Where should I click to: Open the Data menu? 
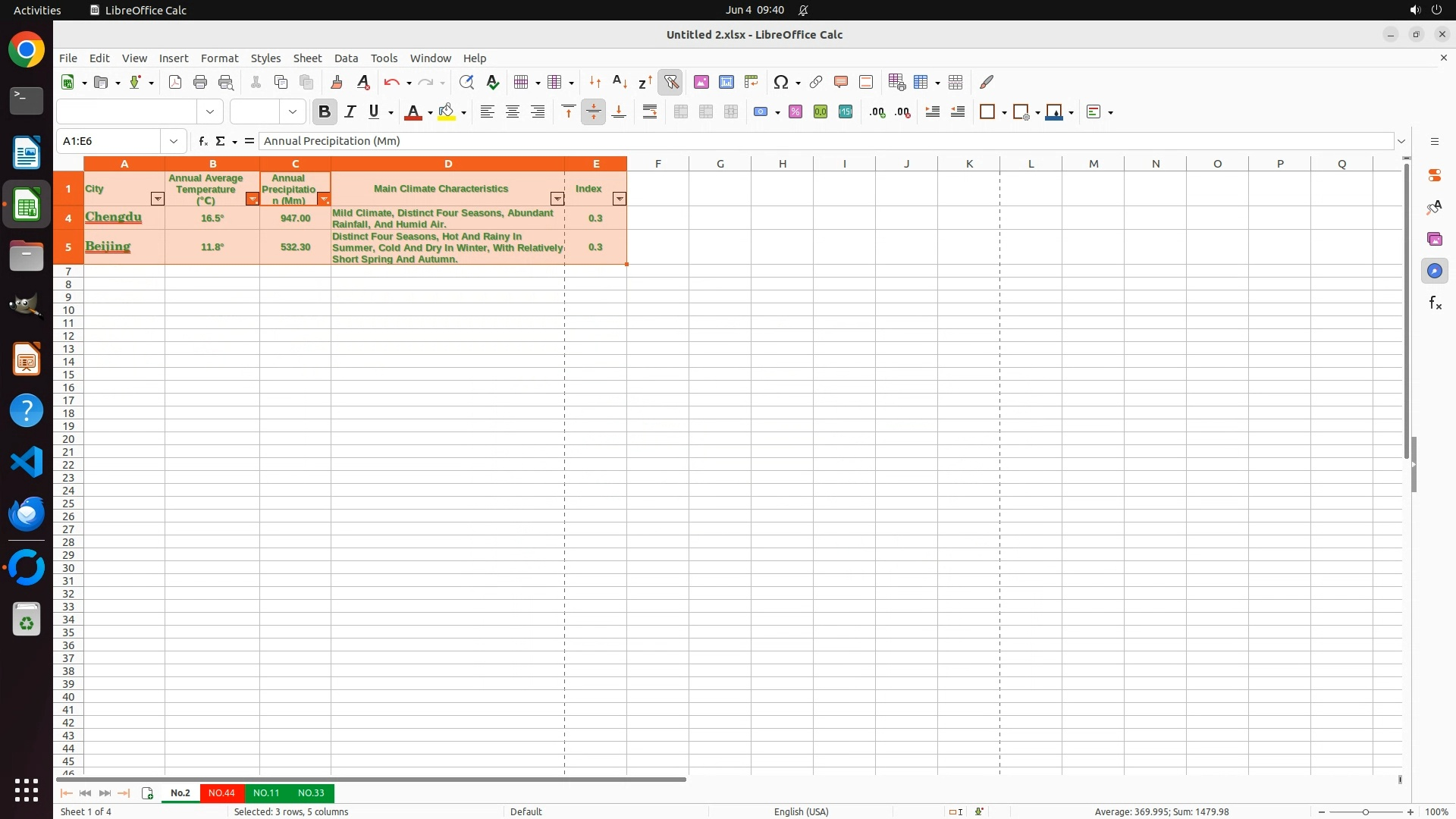tap(346, 58)
